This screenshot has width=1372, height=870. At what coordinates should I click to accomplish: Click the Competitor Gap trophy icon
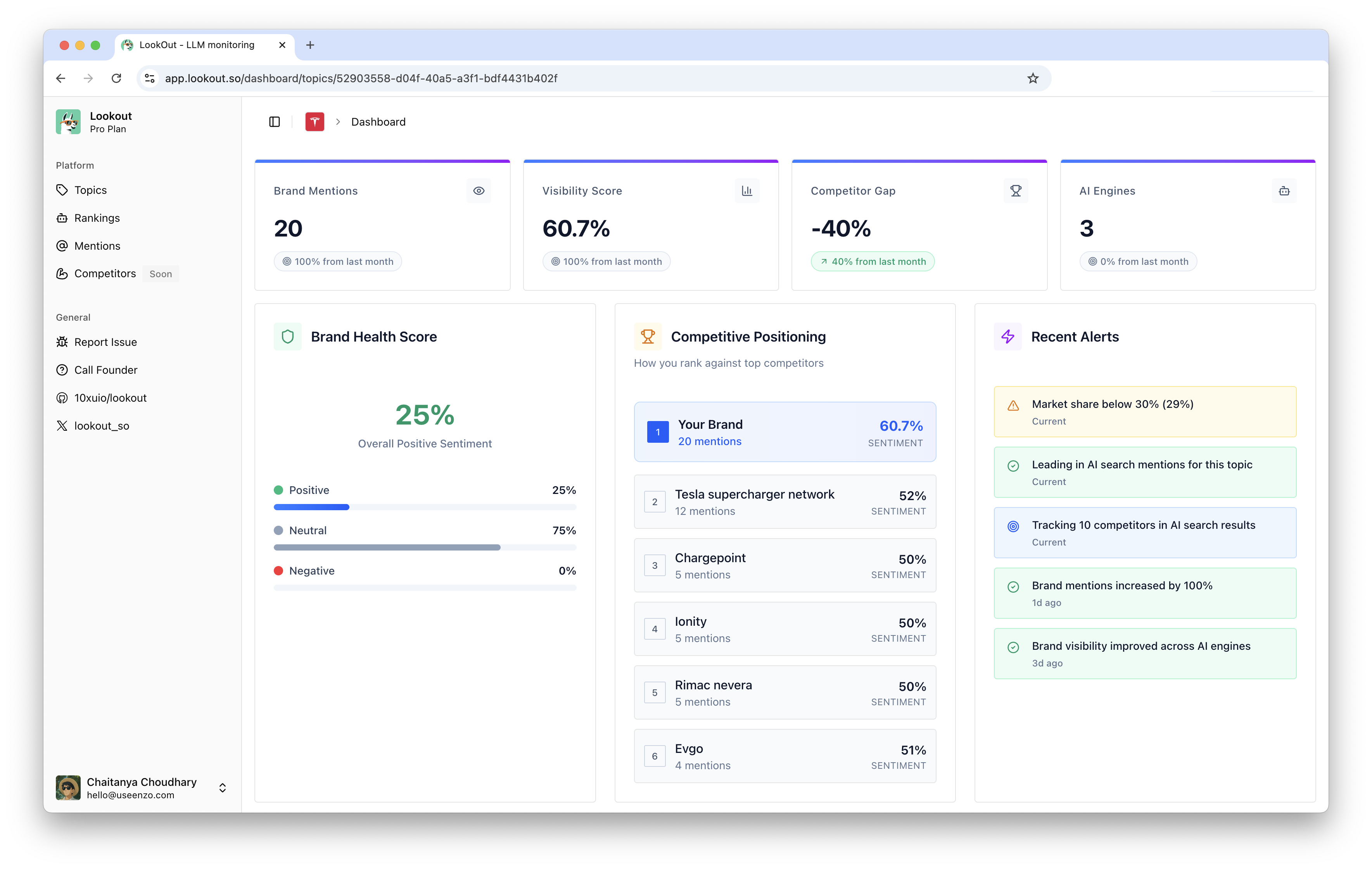[1015, 191]
